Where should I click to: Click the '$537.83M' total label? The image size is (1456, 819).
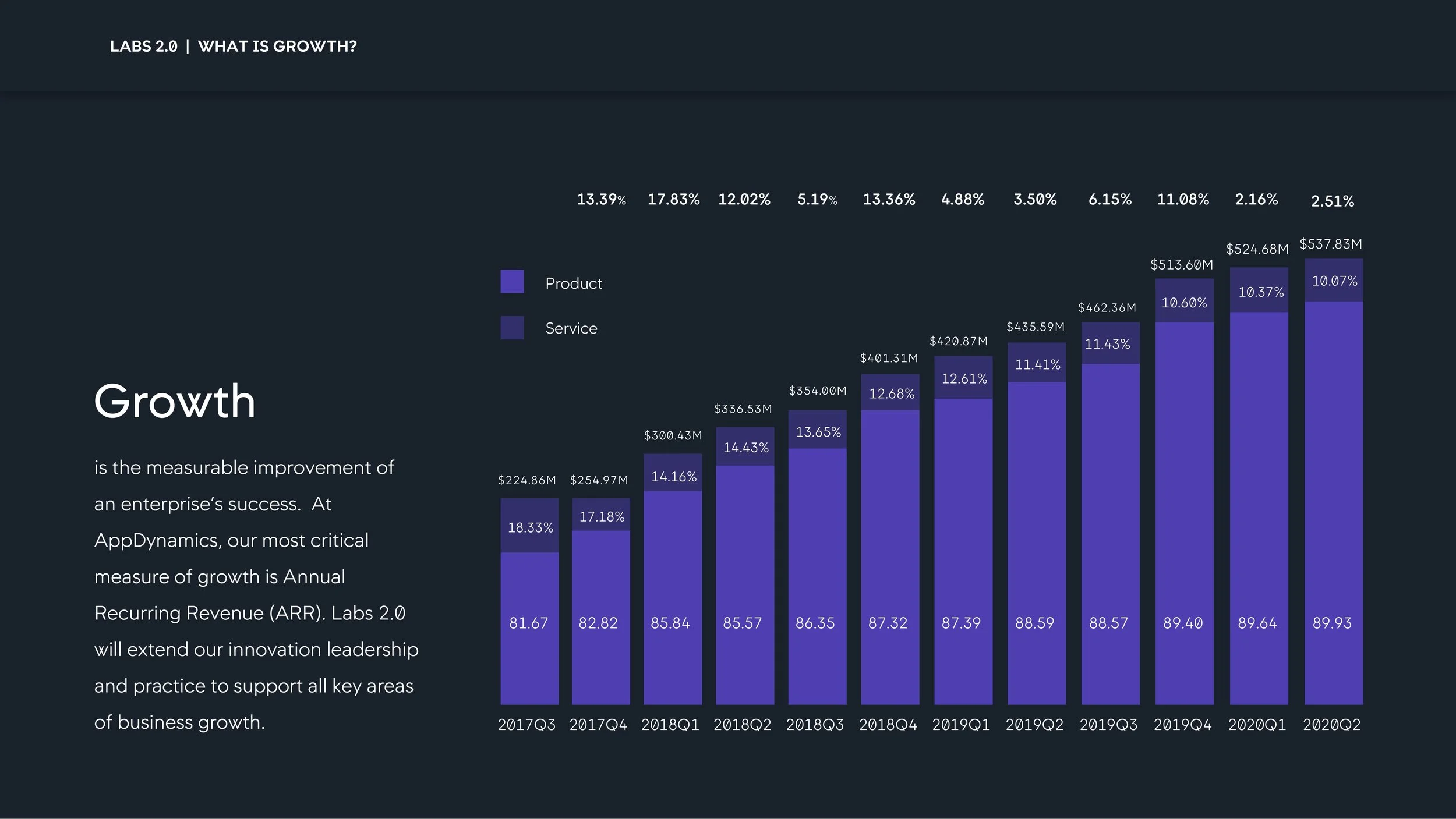(x=1331, y=244)
